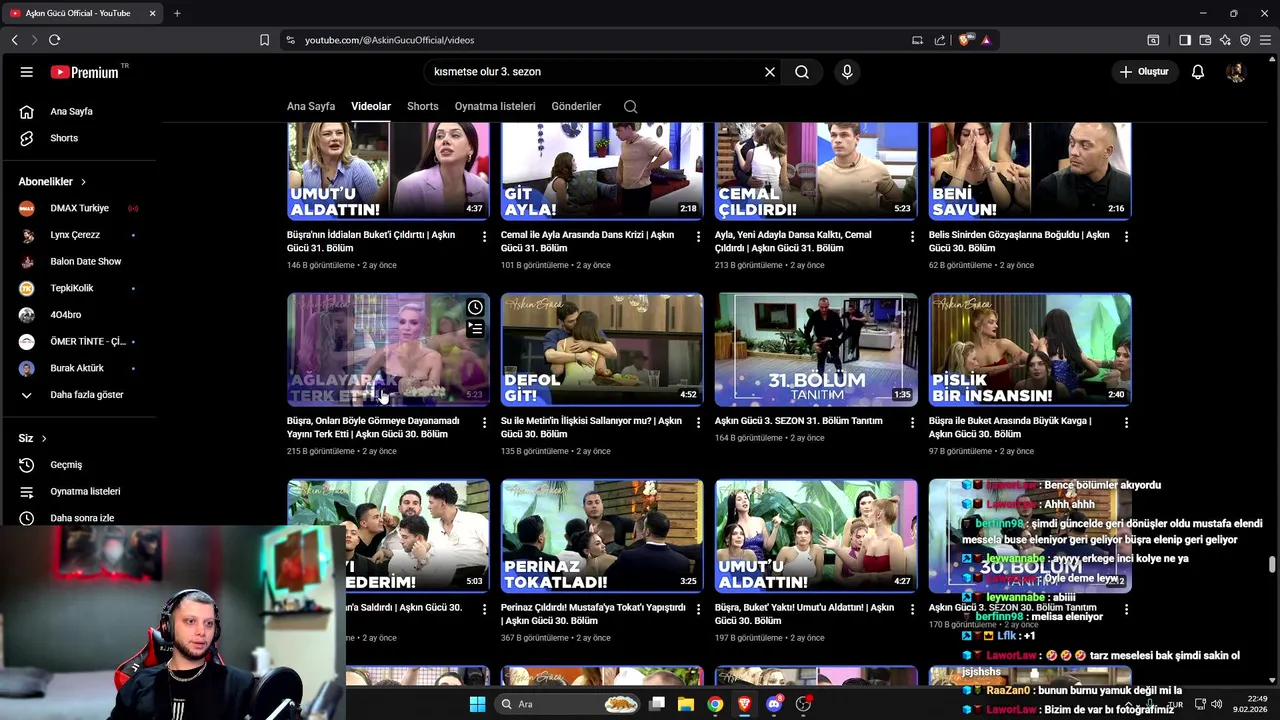This screenshot has height=720, width=1280.
Task: Open Discord from the taskbar
Action: tap(774, 704)
